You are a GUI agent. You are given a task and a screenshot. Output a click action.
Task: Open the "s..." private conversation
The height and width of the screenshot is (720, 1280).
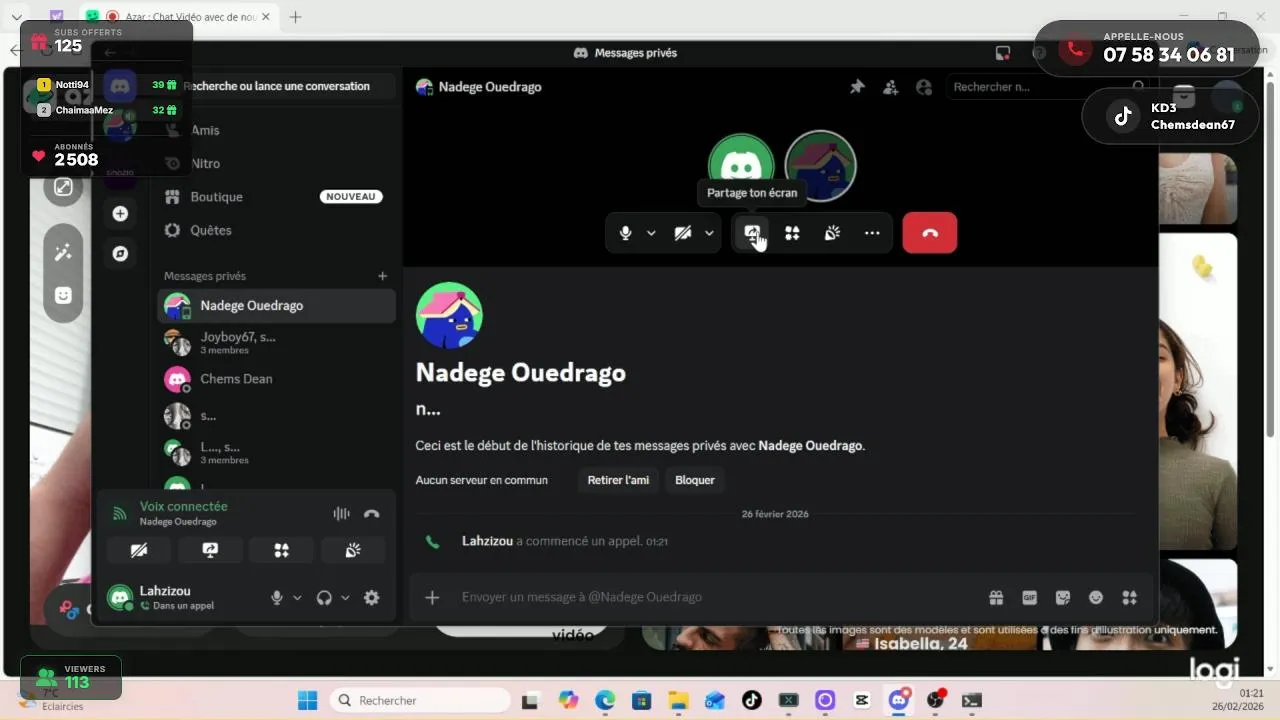pos(277,416)
